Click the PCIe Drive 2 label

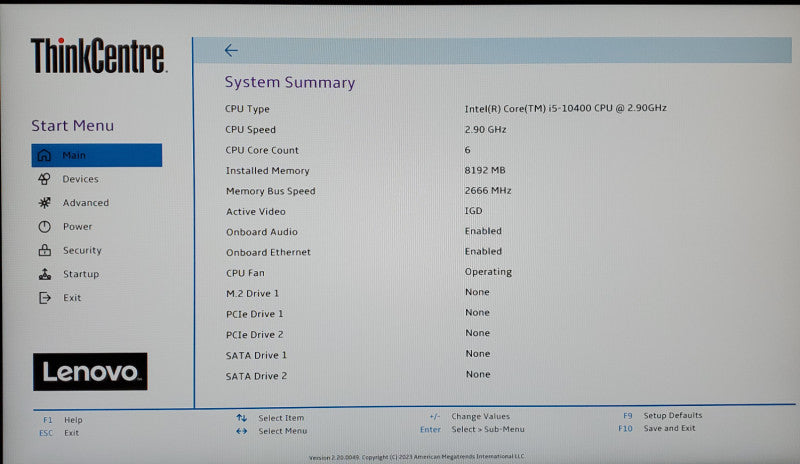[x=255, y=335]
